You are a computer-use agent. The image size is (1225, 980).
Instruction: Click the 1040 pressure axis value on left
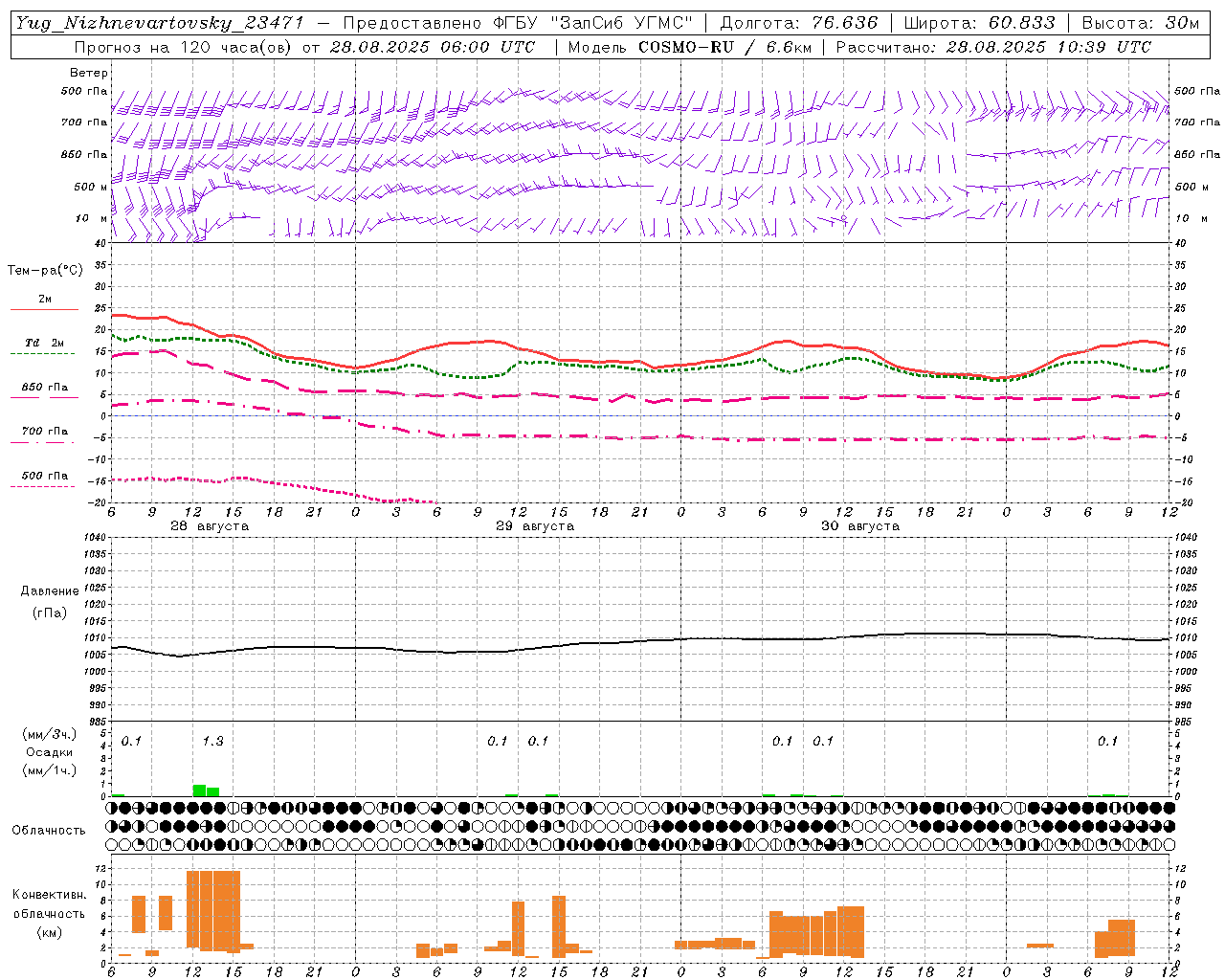[94, 537]
